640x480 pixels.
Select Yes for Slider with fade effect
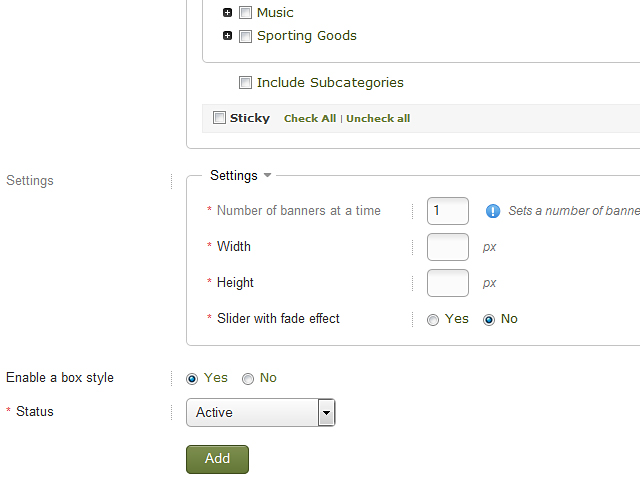[433, 320]
